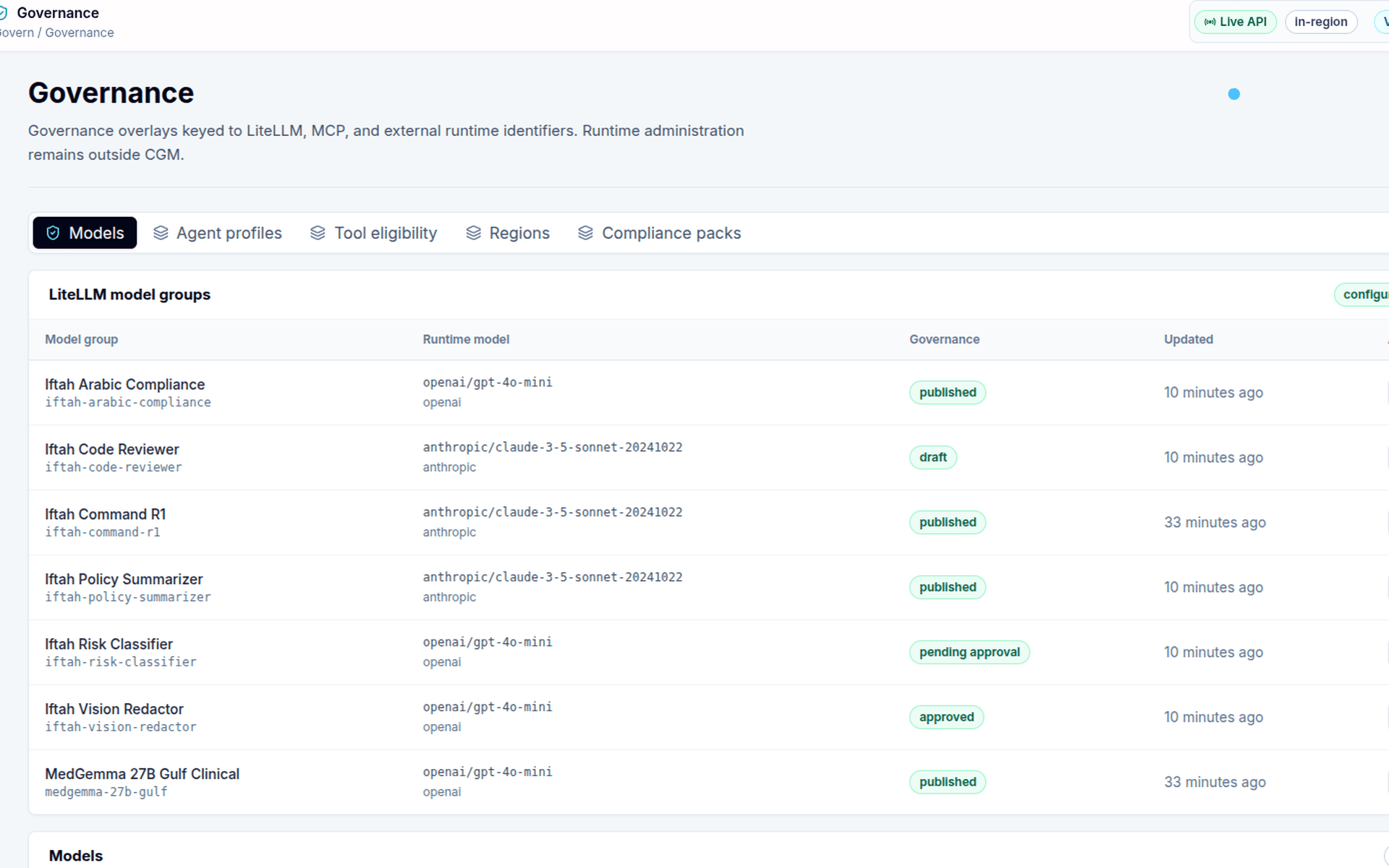Image resolution: width=1389 pixels, height=868 pixels.
Task: Click the medgemma-27b-gulf identifier
Action: point(106,792)
